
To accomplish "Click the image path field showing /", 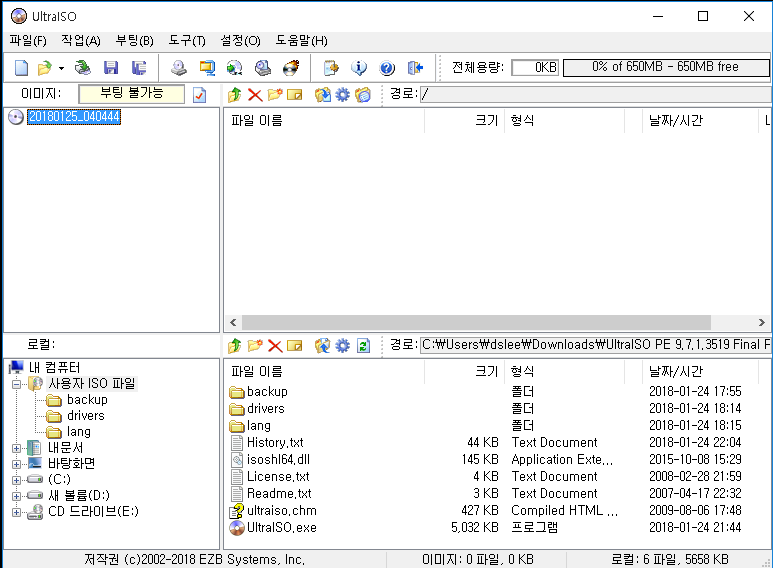I will (x=596, y=94).
